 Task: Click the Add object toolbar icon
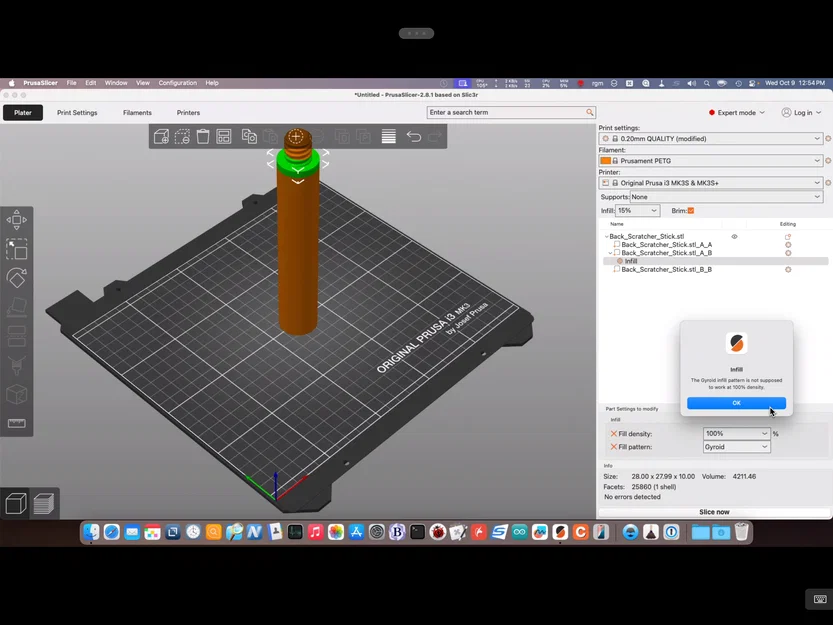click(162, 137)
